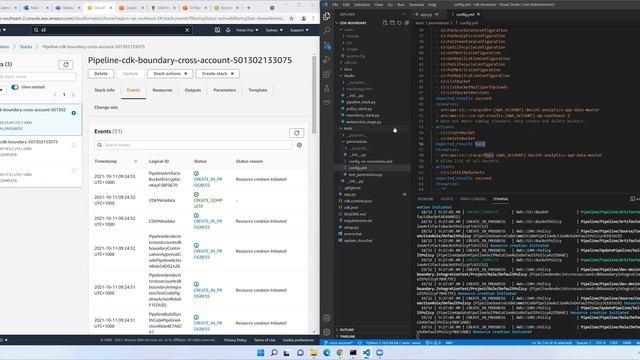Screen dimensions: 640x360
Task: Expand the OUTLINE section in VS Code
Action: pyautogui.click(x=347, y=329)
